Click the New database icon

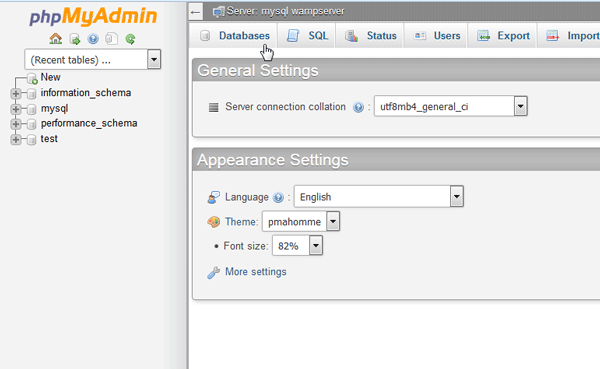tap(32, 78)
